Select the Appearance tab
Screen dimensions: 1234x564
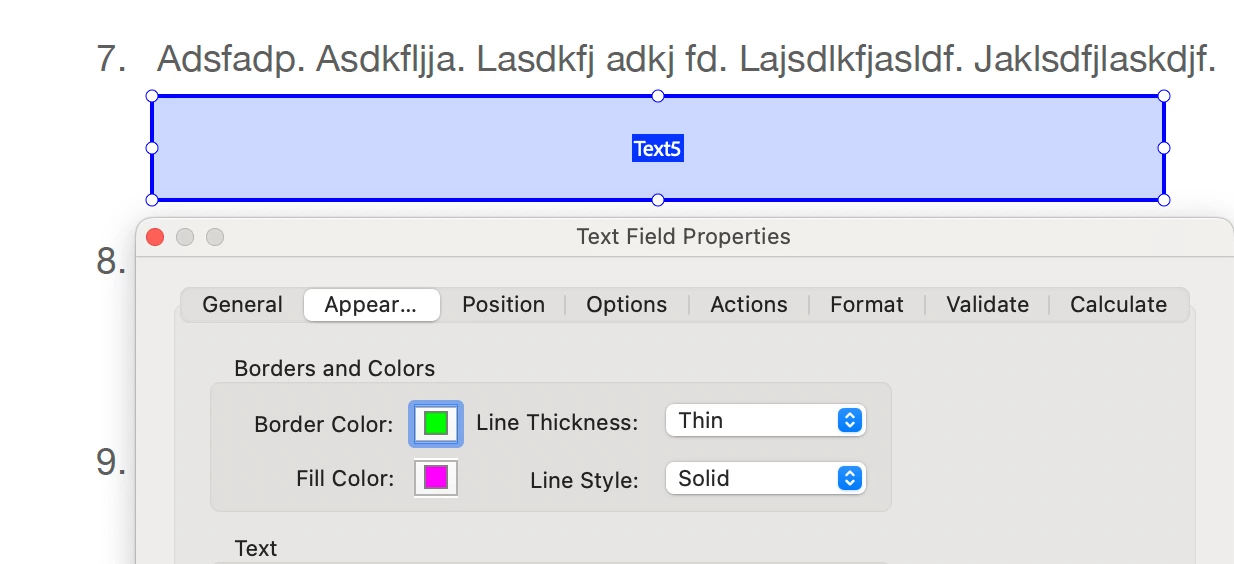pos(371,305)
